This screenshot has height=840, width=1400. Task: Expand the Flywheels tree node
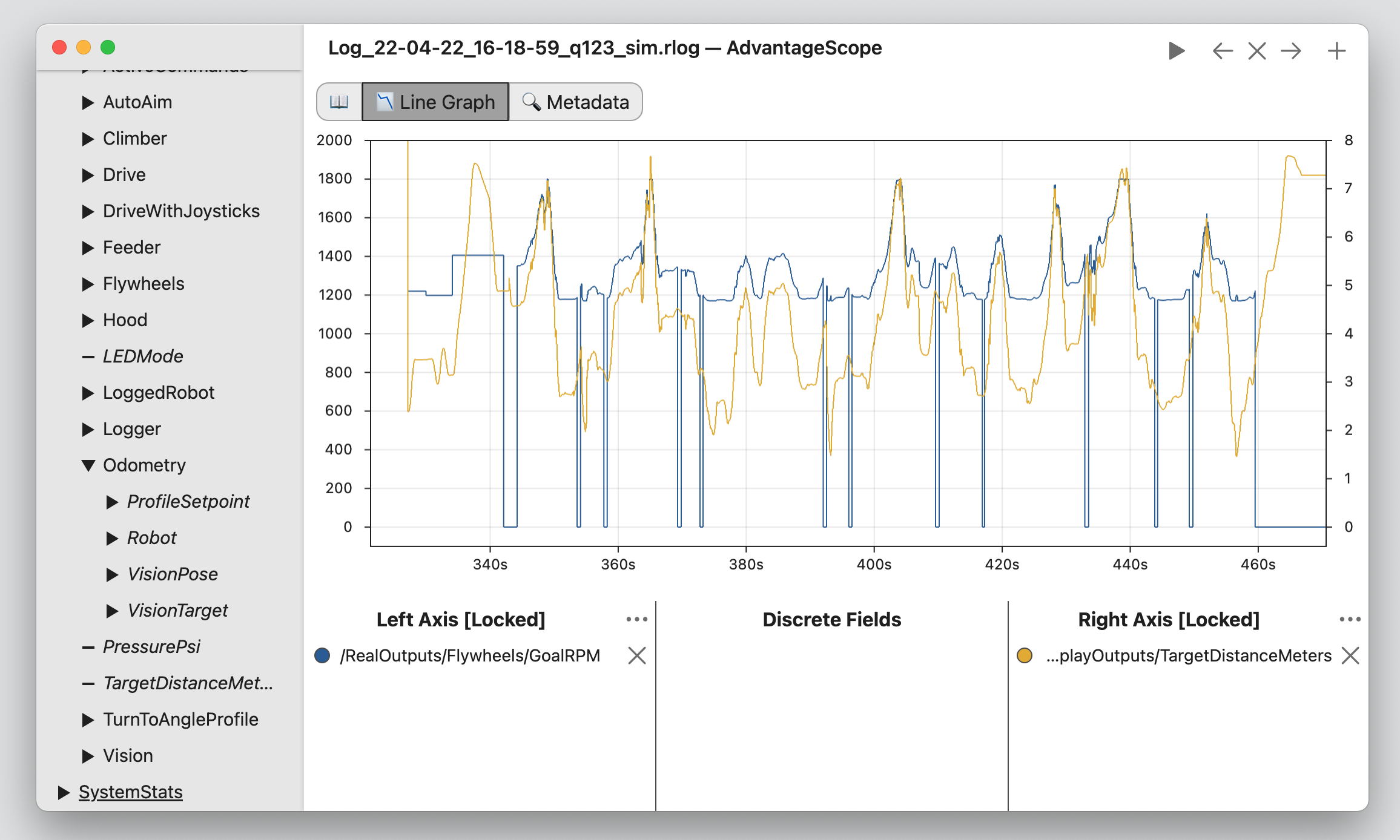coord(88,284)
